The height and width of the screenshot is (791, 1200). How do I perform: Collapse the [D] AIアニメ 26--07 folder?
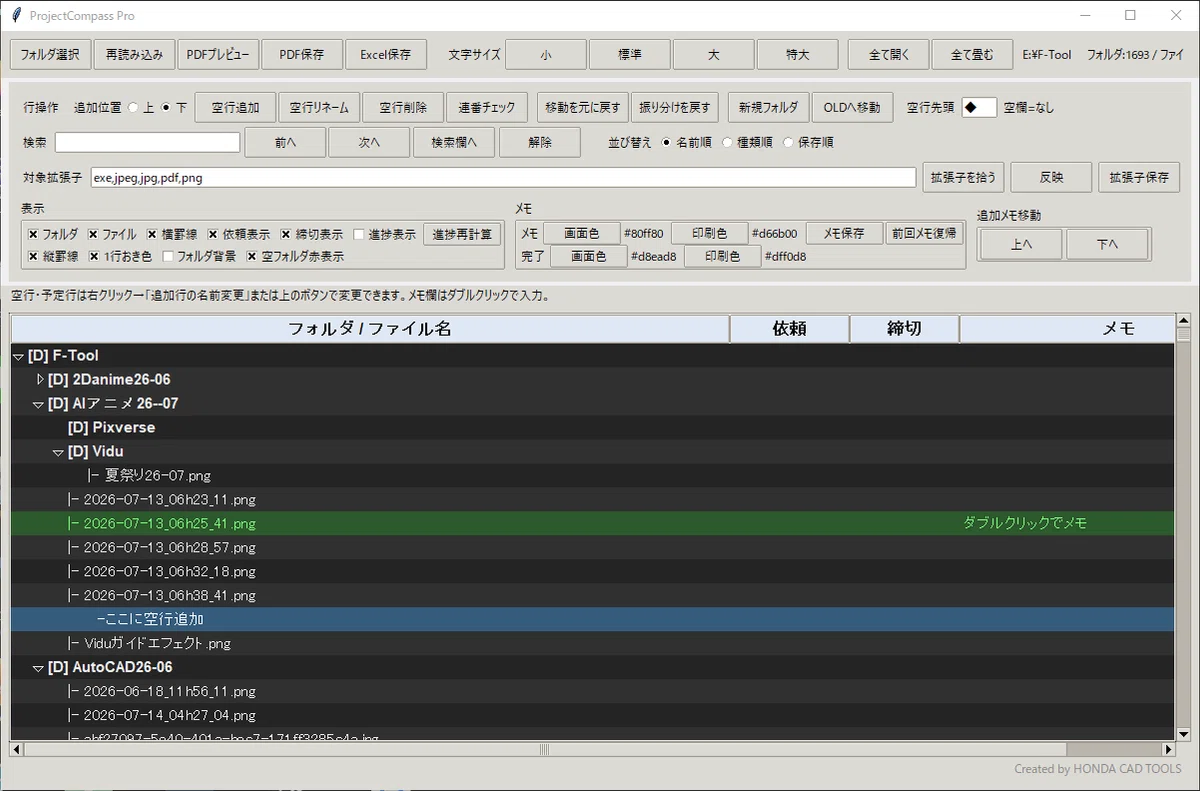[x=38, y=404]
